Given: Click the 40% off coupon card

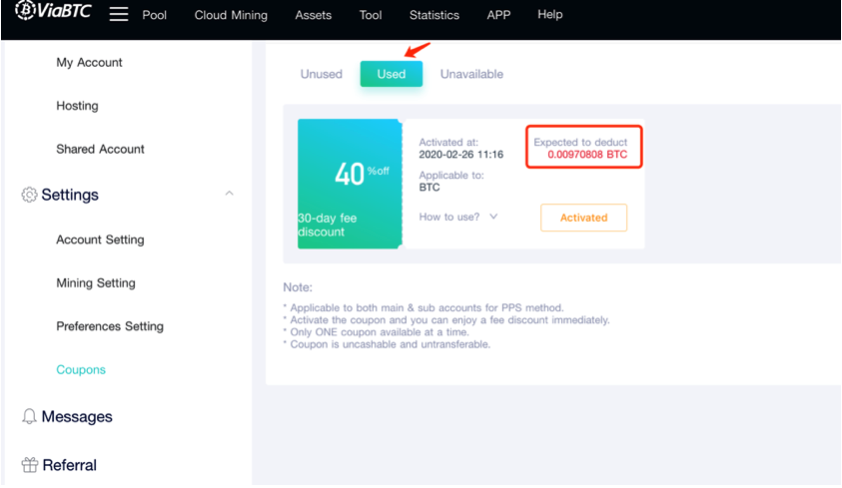Looking at the screenshot, I should click(349, 183).
